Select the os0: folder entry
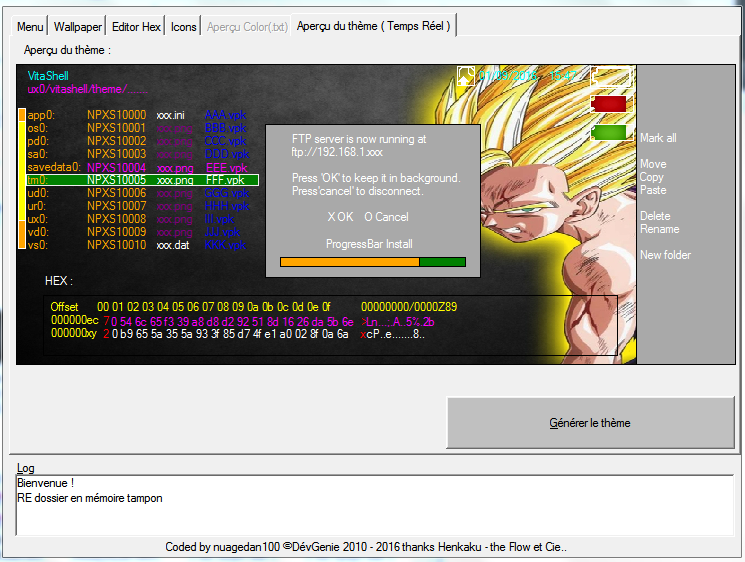Image resolution: width=745 pixels, height=562 pixels. click(x=38, y=128)
